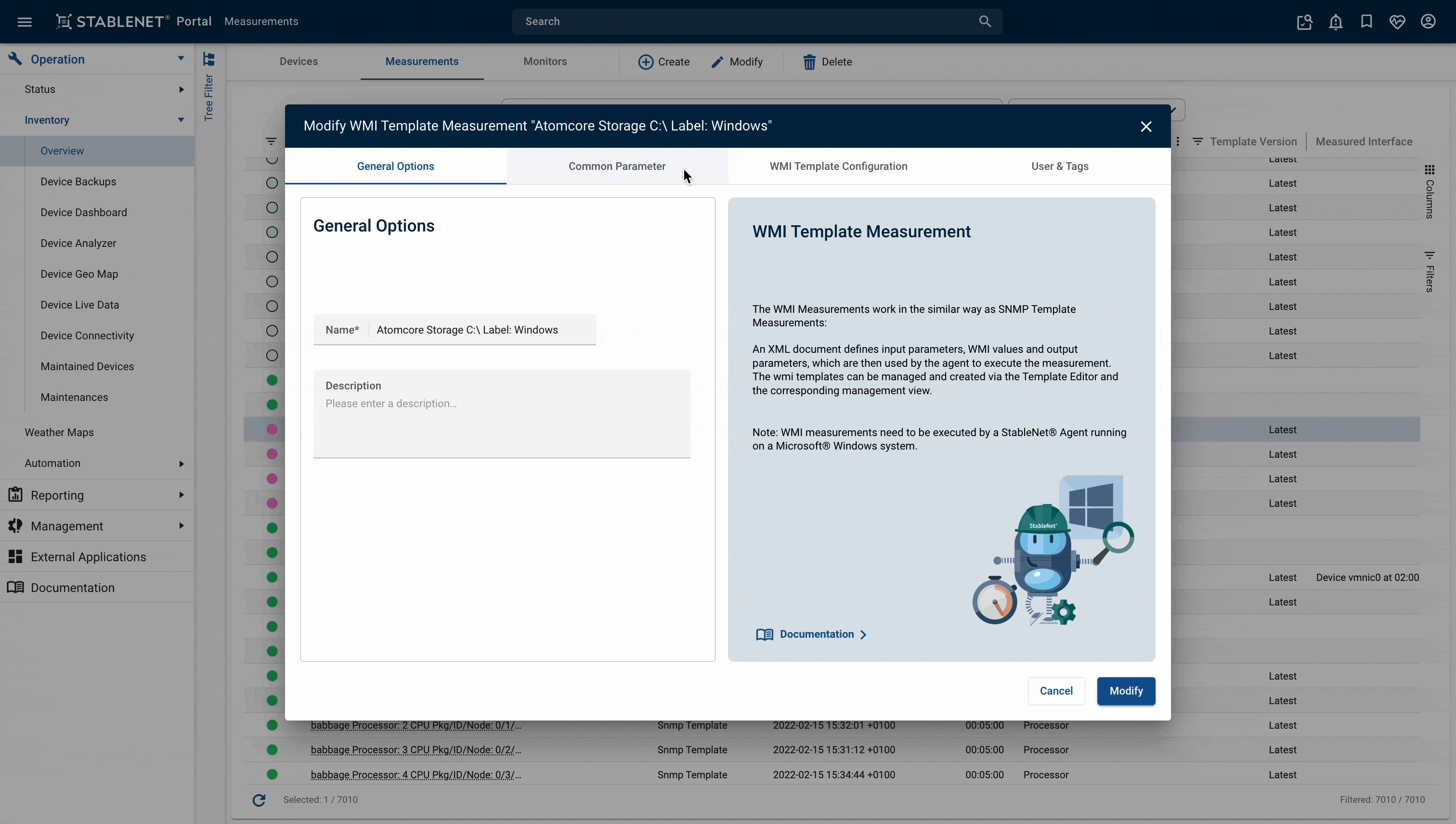Switch to Common Parameter tab

coord(617,167)
